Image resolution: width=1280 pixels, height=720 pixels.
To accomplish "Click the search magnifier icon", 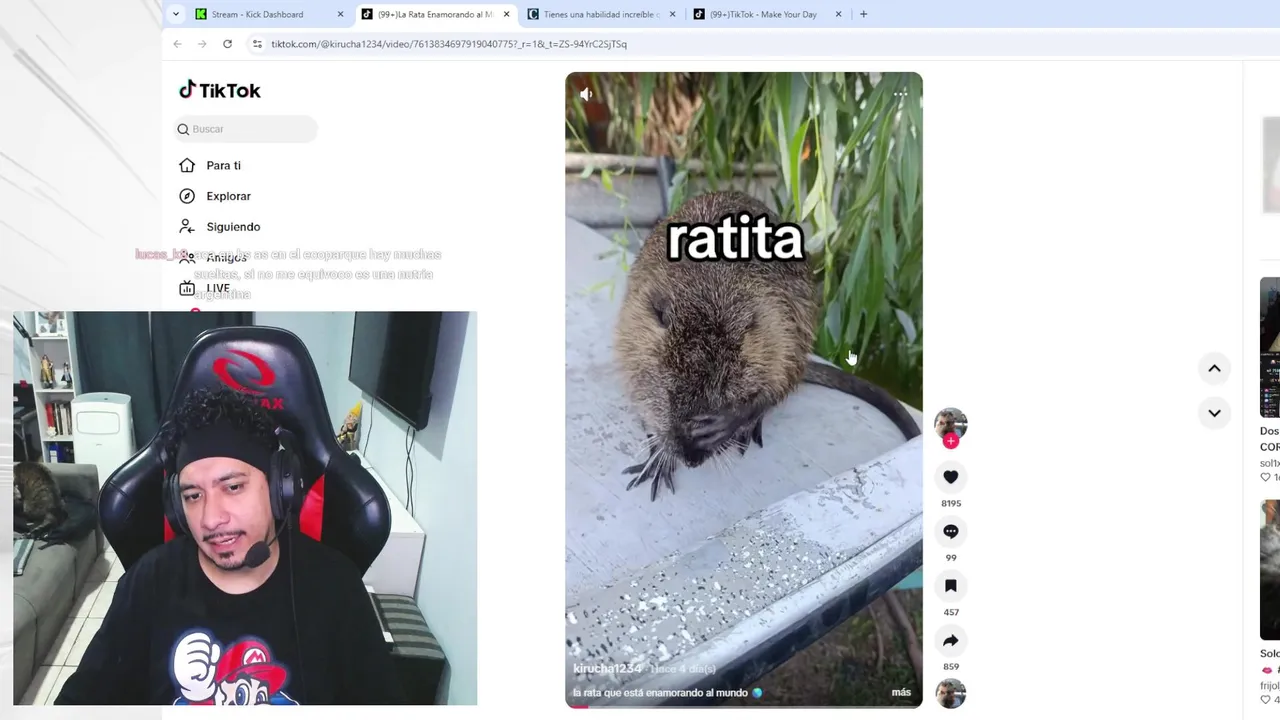I will click(183, 129).
